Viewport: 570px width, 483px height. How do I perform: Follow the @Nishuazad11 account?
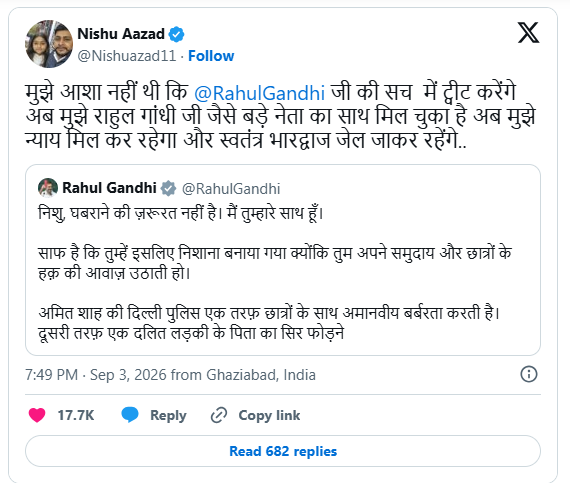[211, 56]
